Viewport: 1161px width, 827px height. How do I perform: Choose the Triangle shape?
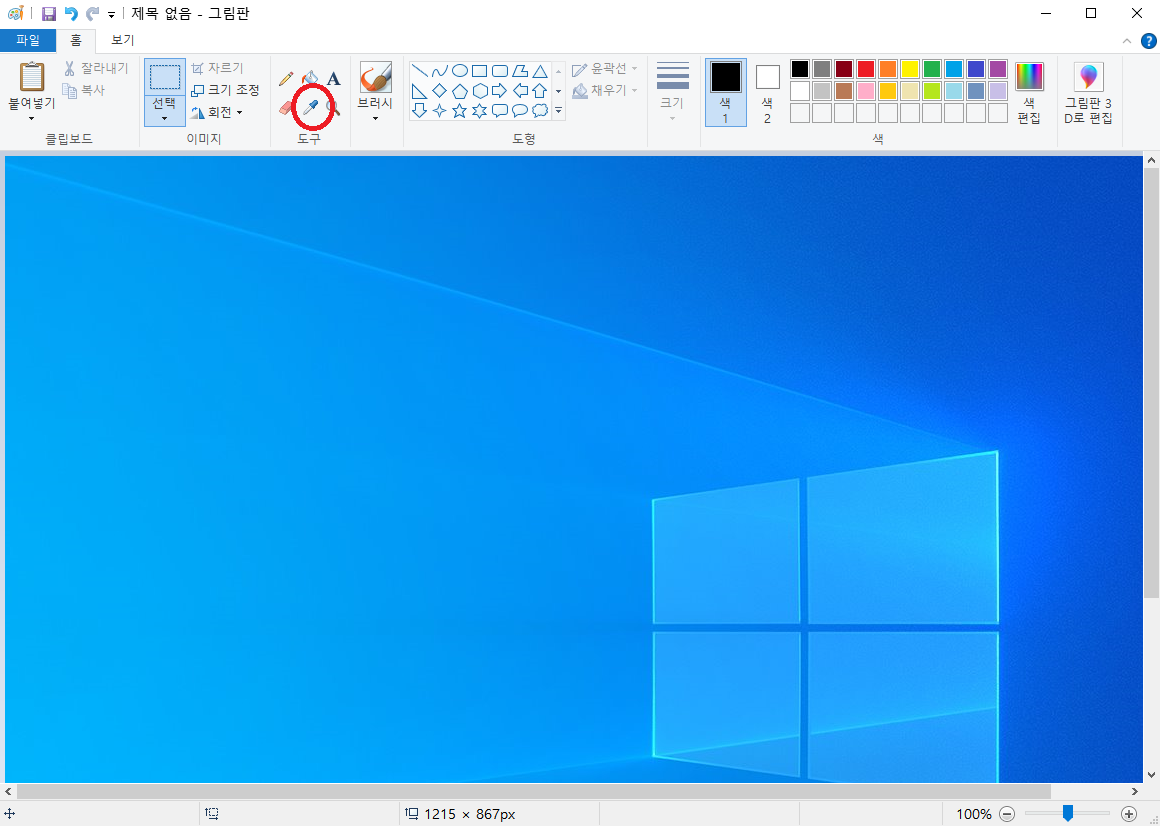[541, 71]
